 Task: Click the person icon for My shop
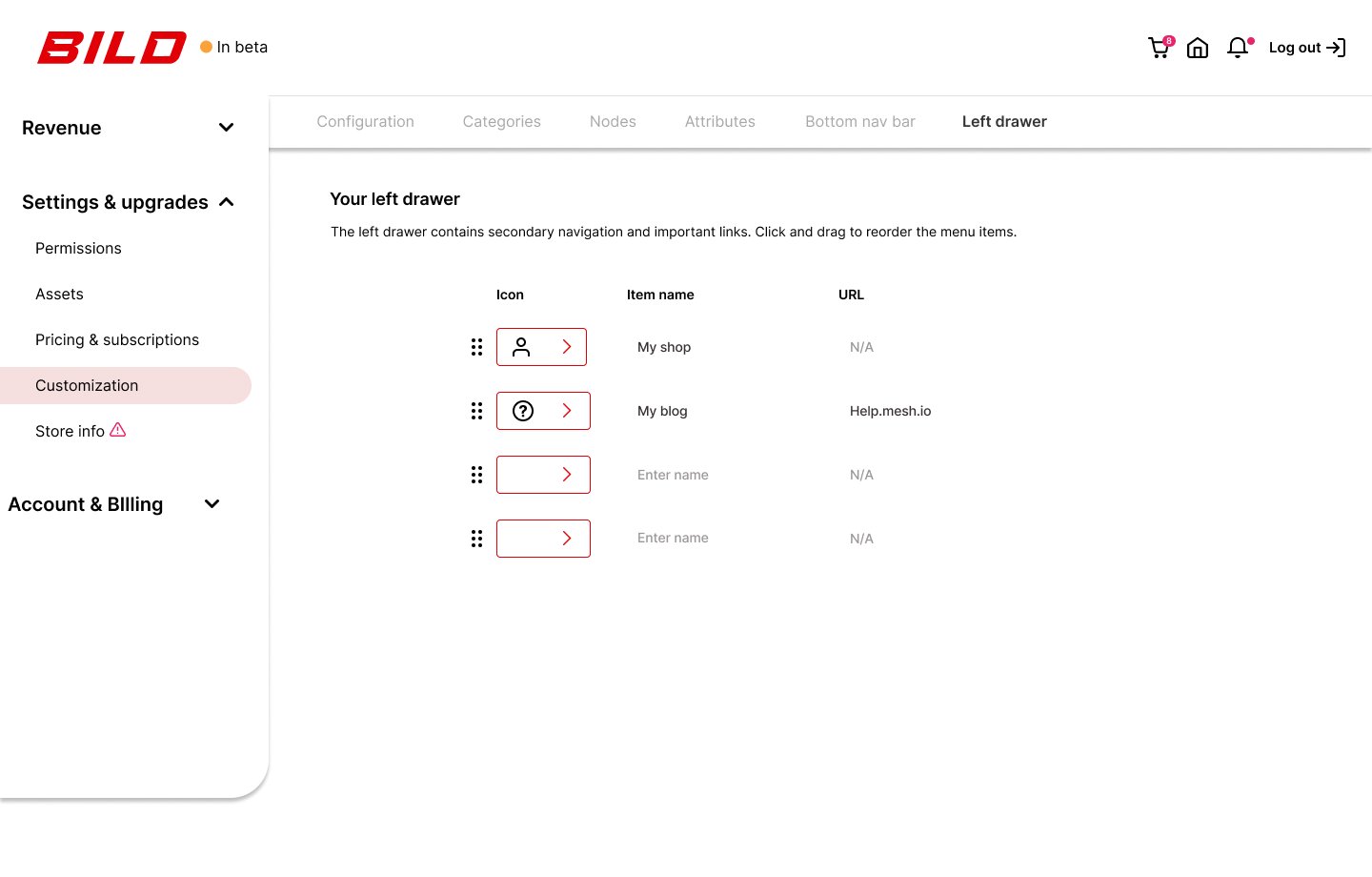coord(521,347)
